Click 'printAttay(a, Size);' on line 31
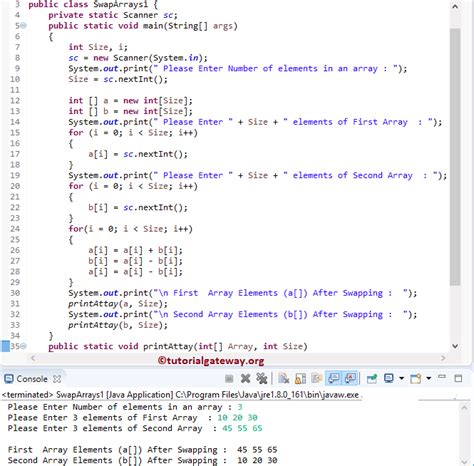Viewport: 474px width, 466px height. pos(118,304)
